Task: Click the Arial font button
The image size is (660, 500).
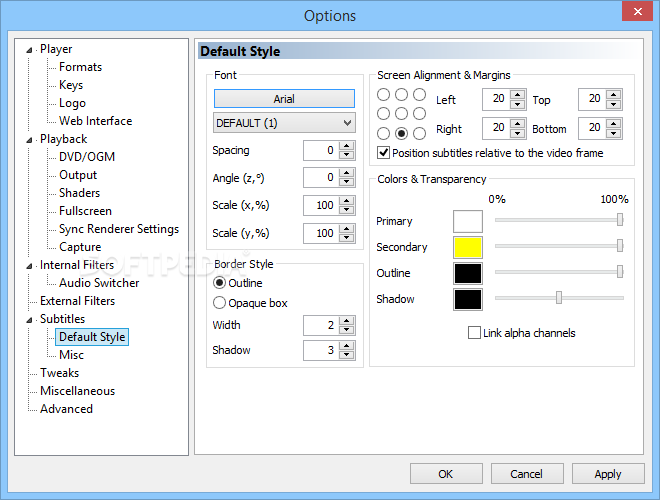Action: [284, 99]
